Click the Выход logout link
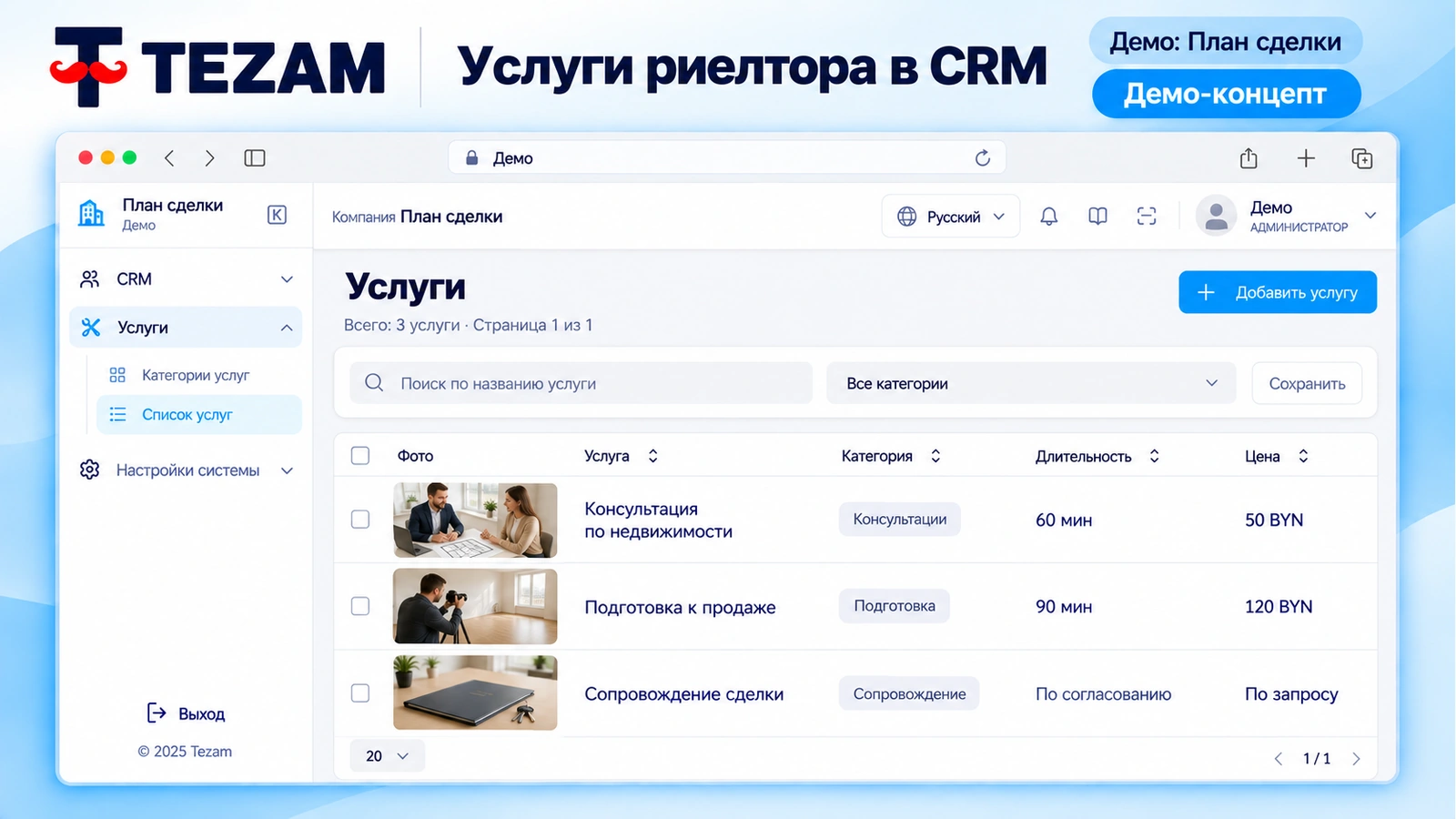Screen dimensions: 1456x819 (187, 713)
